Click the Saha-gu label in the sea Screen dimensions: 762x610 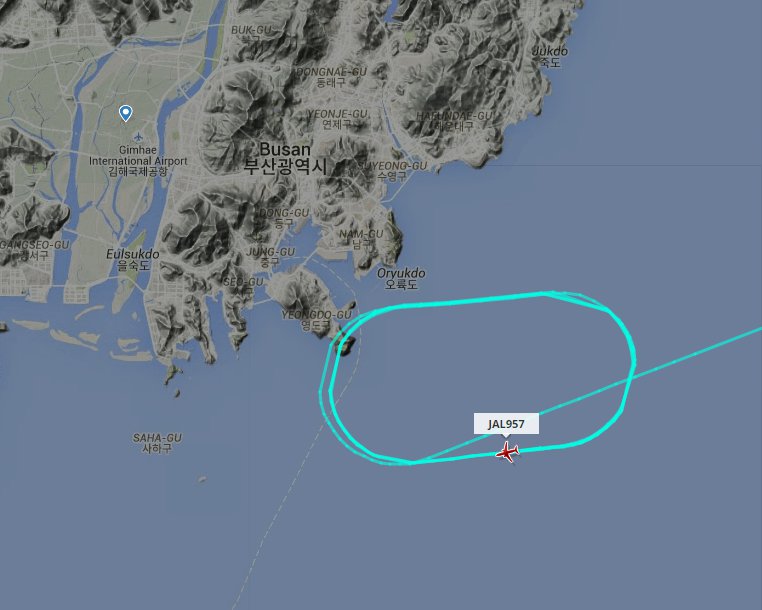[157, 443]
